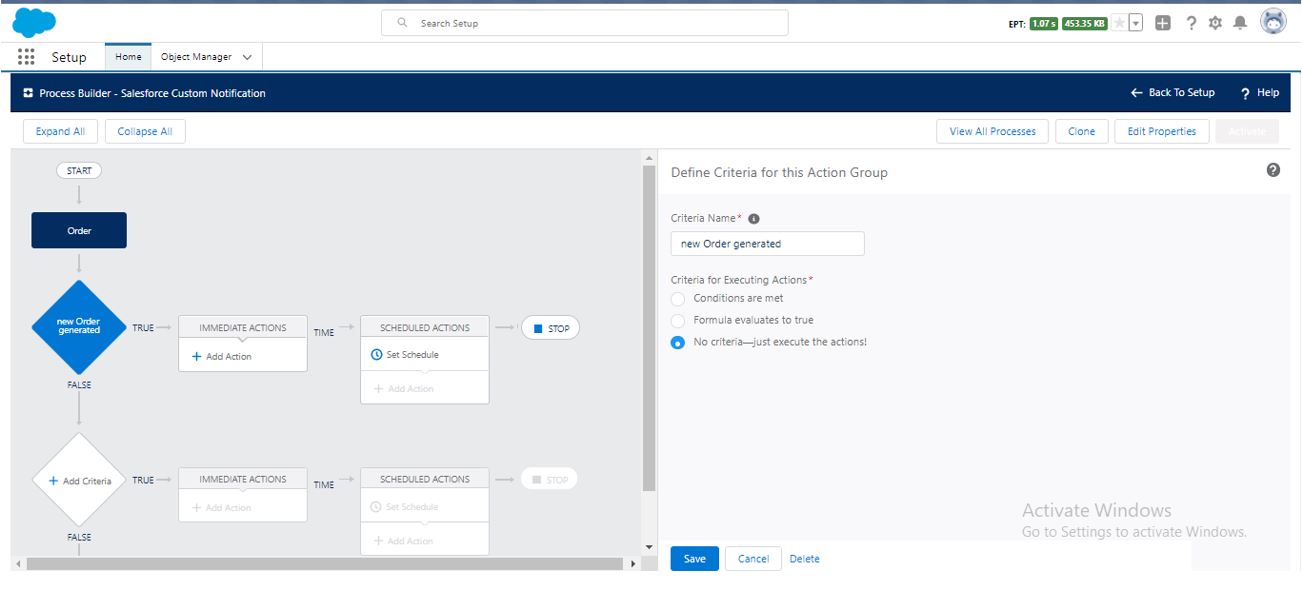This screenshot has height=589, width=1302.
Task: Click the Back To Setup arrow link
Action: (1172, 92)
